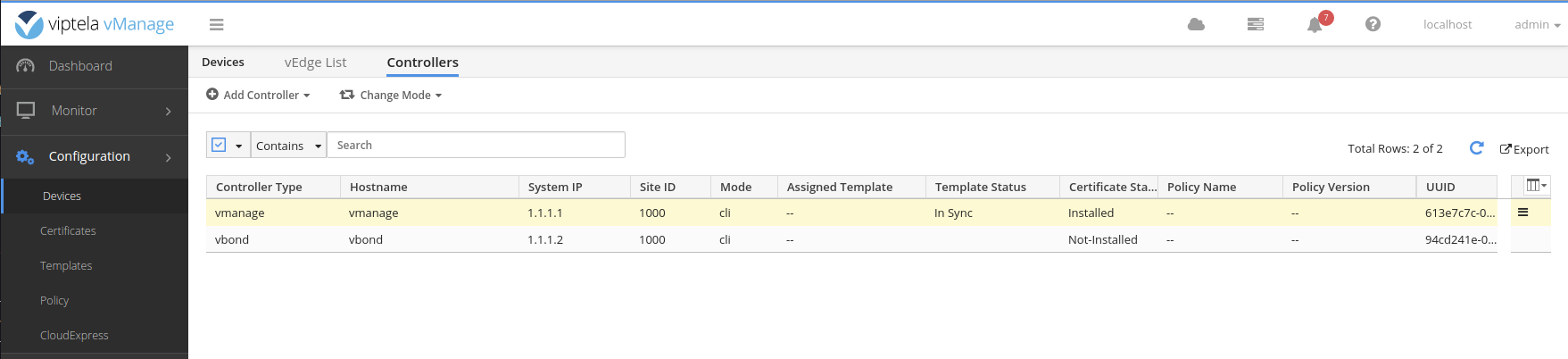Switch to the vEdge List tab
Screen dimensions: 1568x359
click(315, 63)
